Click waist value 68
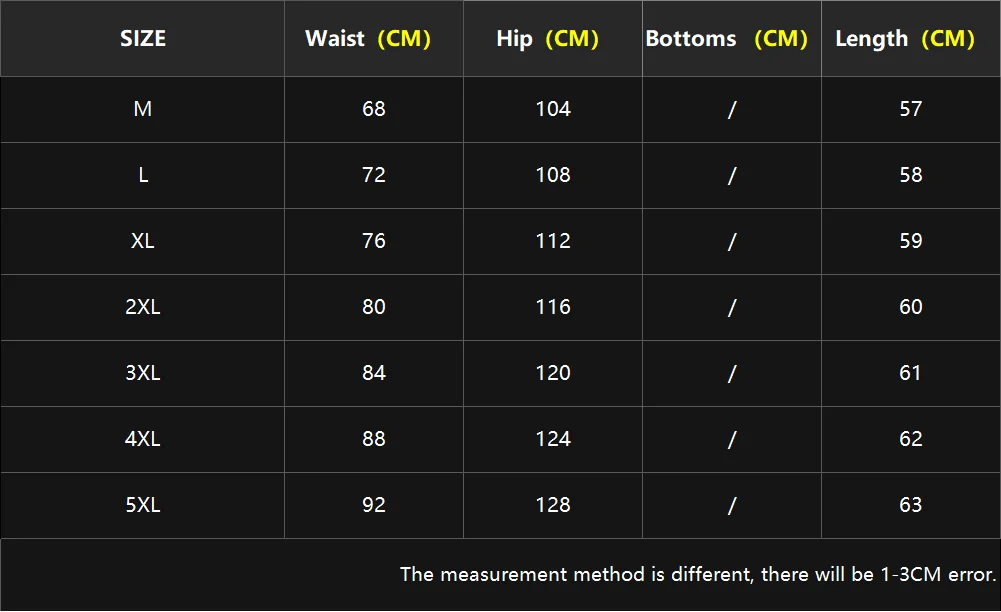 pos(374,109)
